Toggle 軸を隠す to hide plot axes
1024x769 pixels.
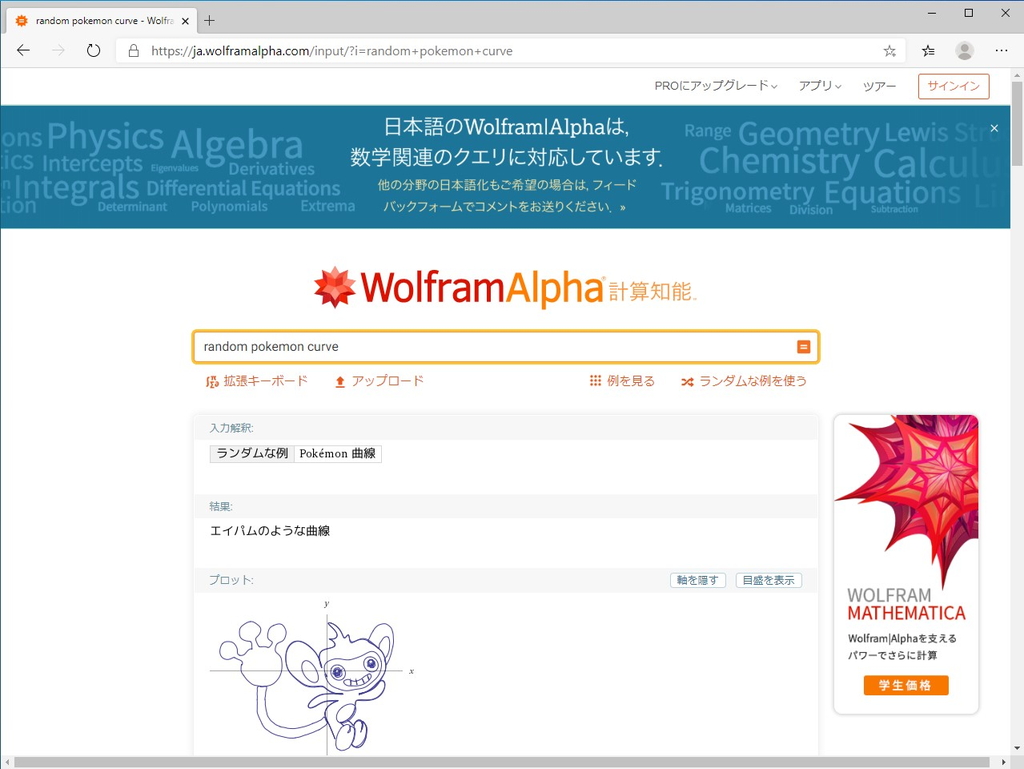pos(697,580)
